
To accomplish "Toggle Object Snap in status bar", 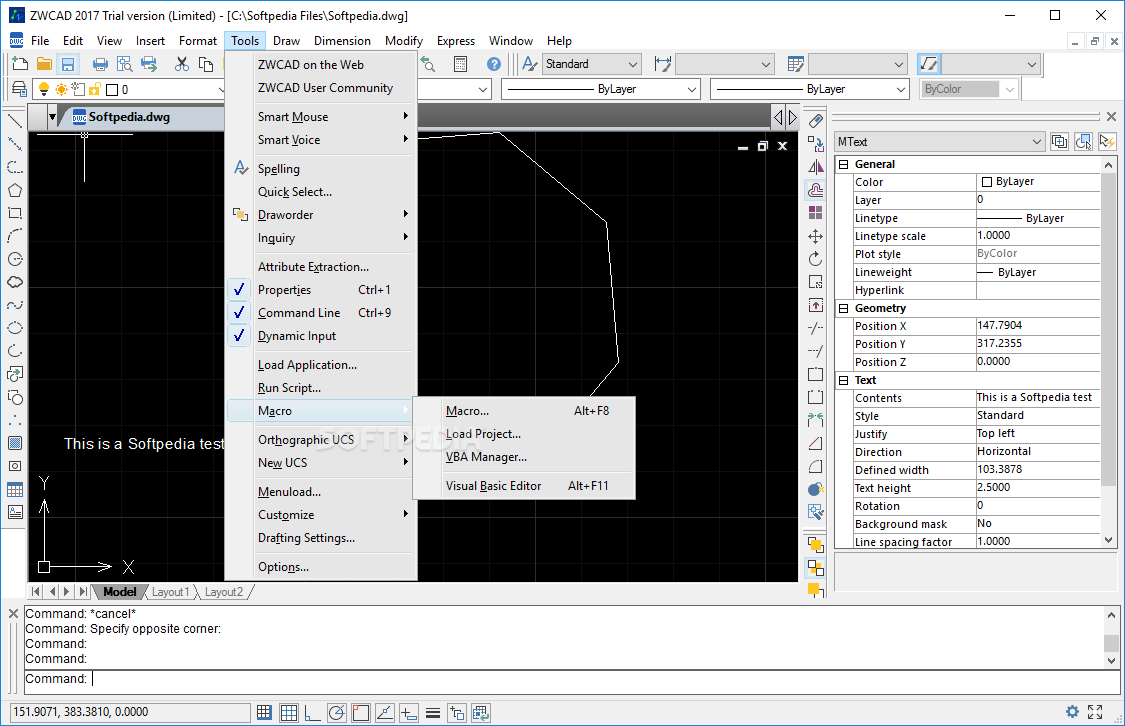I will 360,712.
